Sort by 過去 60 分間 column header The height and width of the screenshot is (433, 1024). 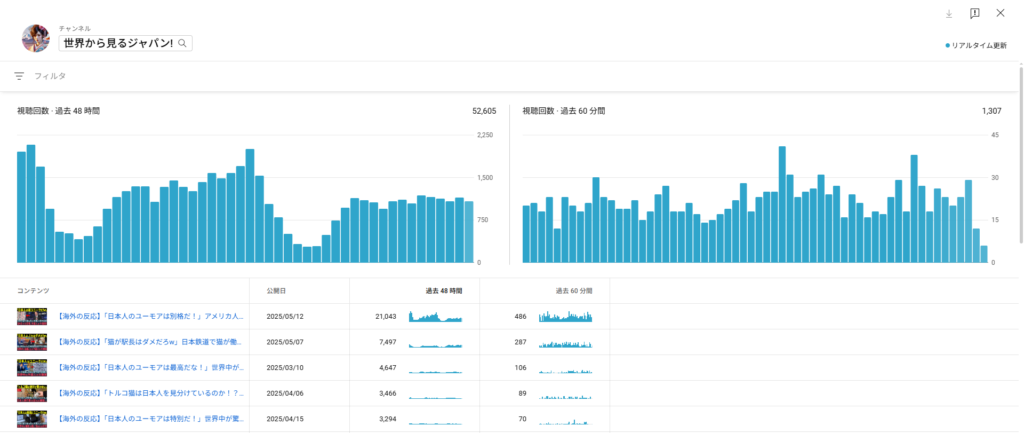point(573,291)
